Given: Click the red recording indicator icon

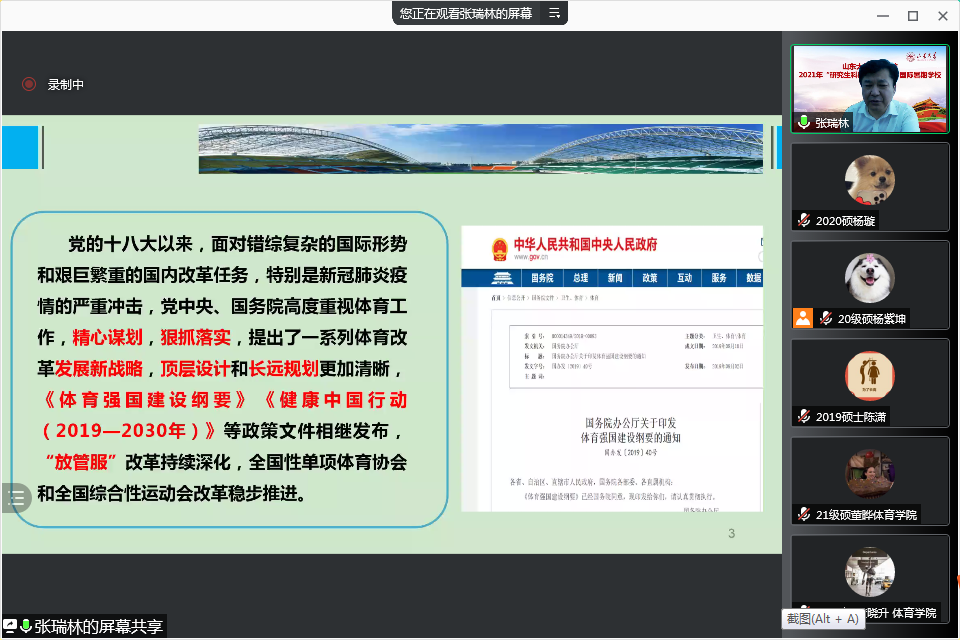Looking at the screenshot, I should pyautogui.click(x=29, y=85).
